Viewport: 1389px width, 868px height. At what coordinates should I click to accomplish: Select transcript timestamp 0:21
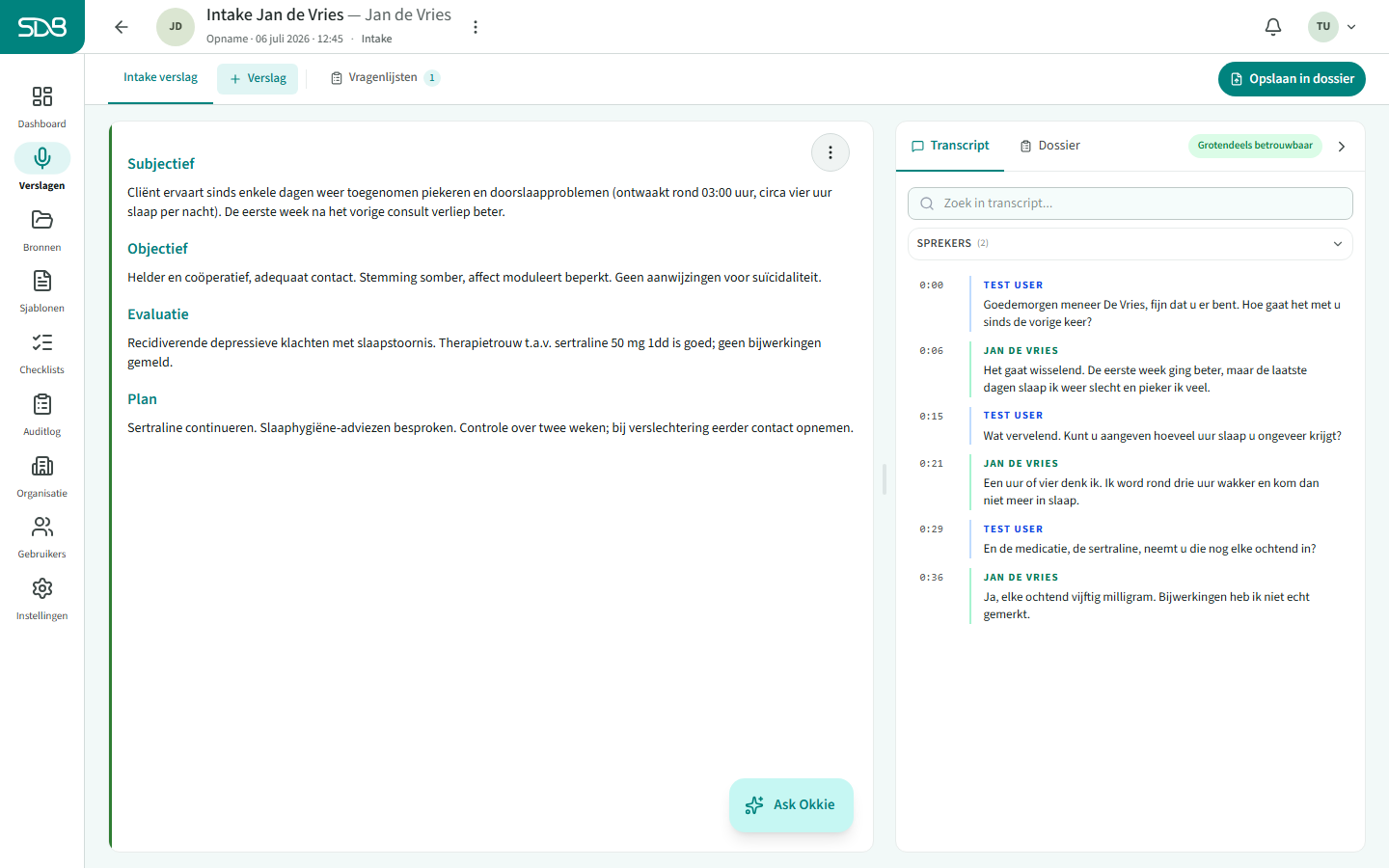coord(932,464)
